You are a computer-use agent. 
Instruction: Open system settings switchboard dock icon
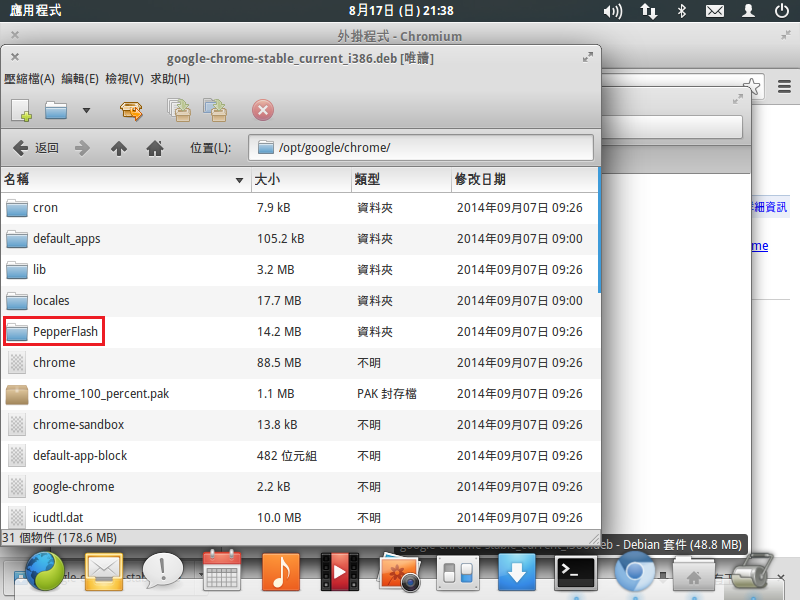click(x=458, y=572)
